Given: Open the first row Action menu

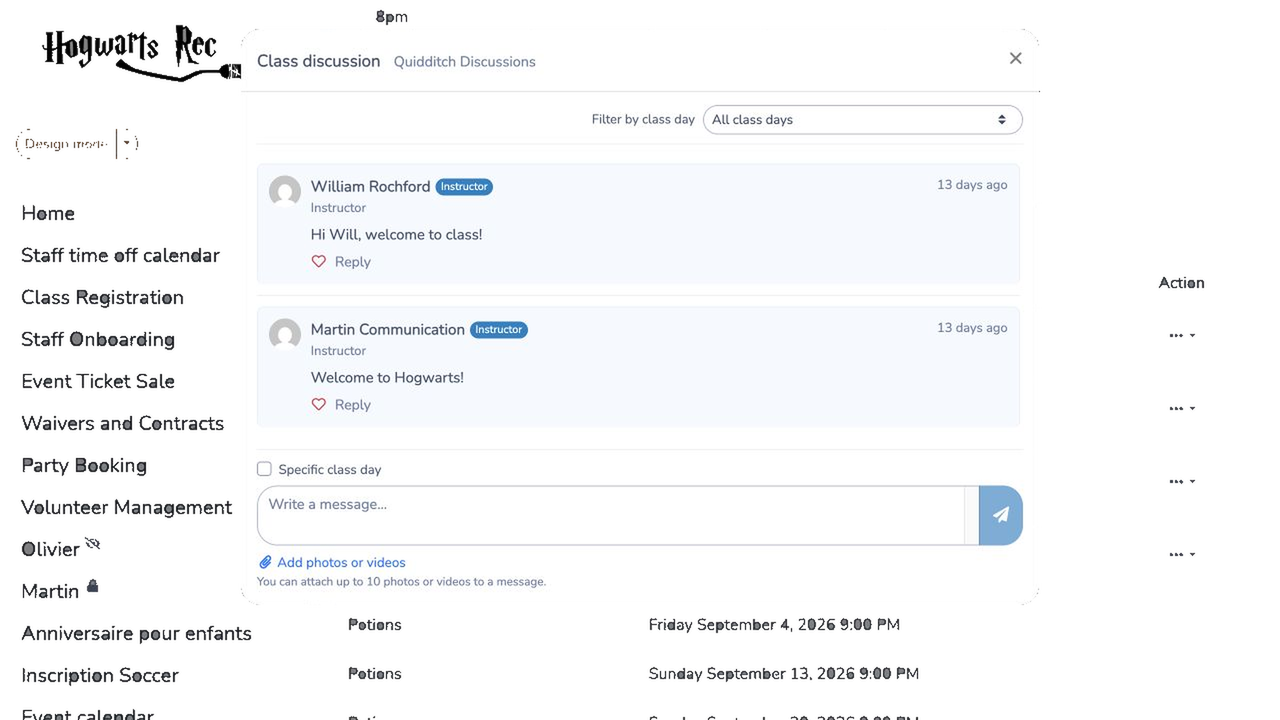Looking at the screenshot, I should pyautogui.click(x=1182, y=336).
